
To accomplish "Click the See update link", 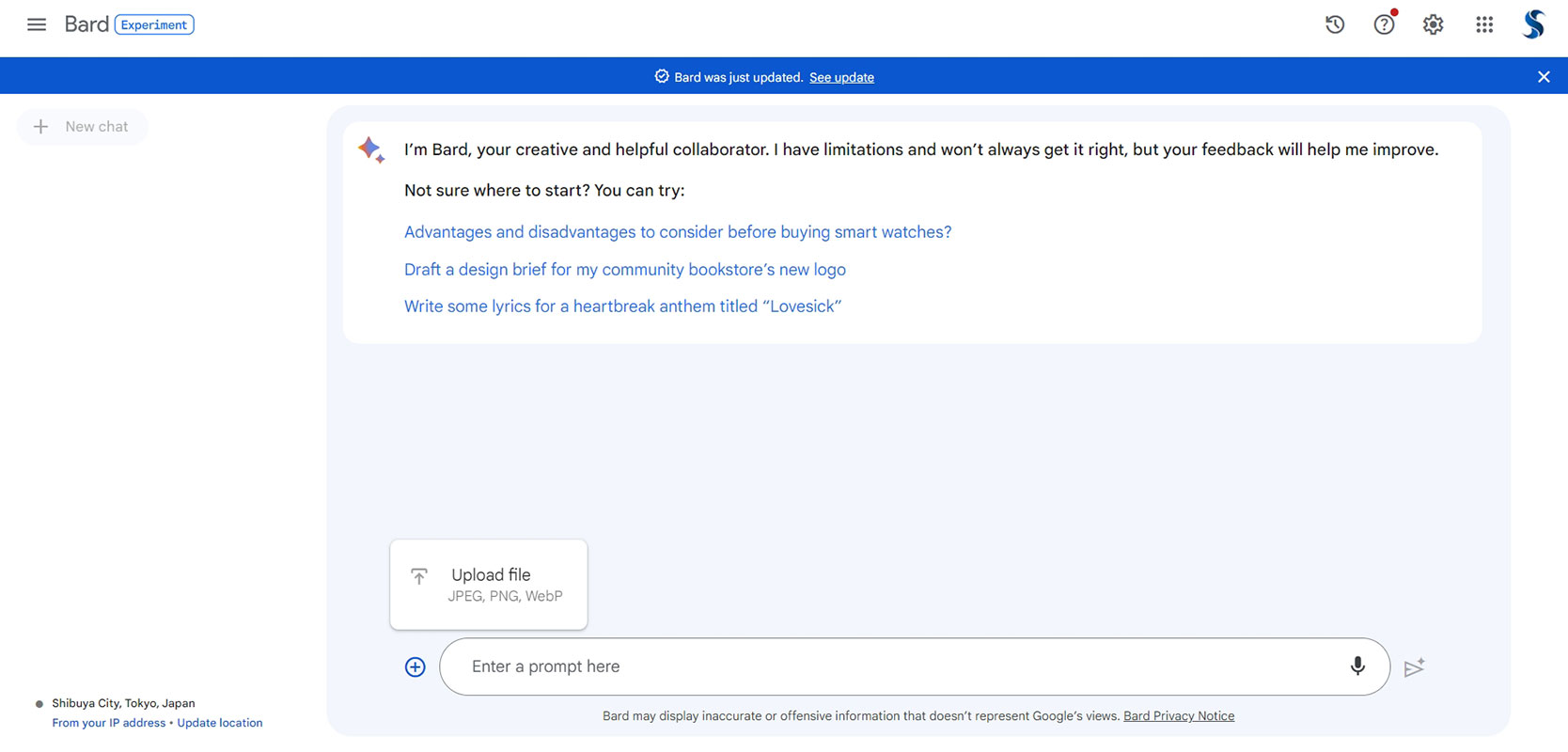I will 841,77.
